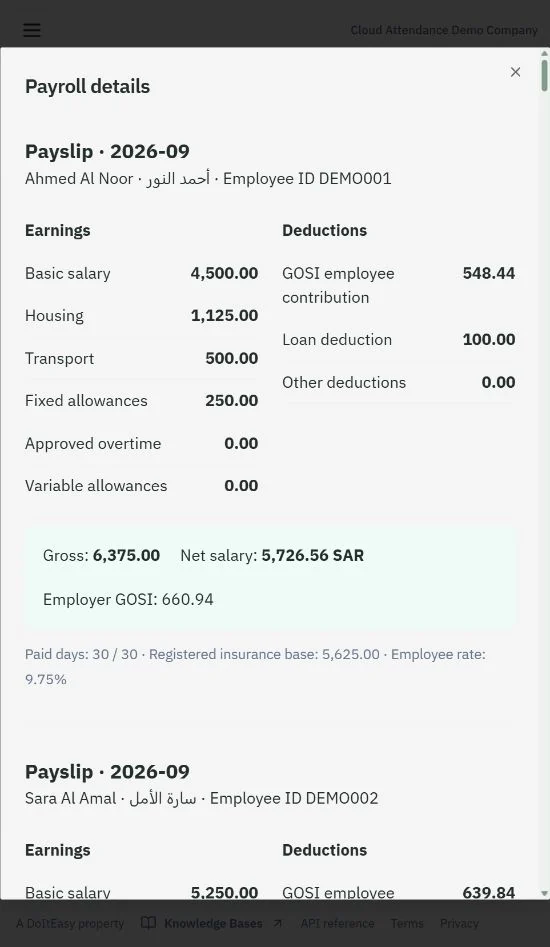The image size is (550, 947).
Task: Click the "A DoItEasy property" footer text
Action: tap(70, 923)
